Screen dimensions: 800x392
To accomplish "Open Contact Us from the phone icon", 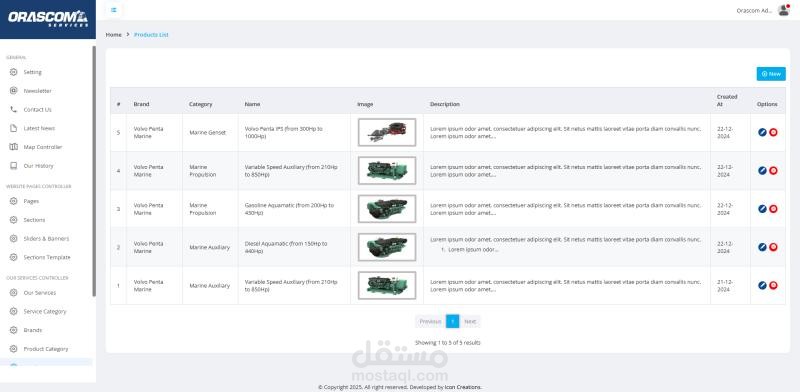I will [x=14, y=109].
